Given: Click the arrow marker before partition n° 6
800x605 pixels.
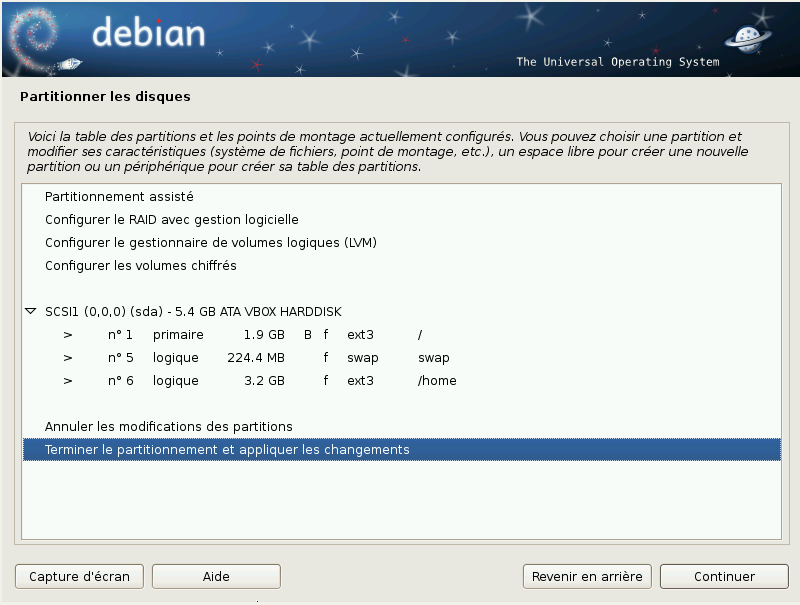Looking at the screenshot, I should (x=68, y=381).
